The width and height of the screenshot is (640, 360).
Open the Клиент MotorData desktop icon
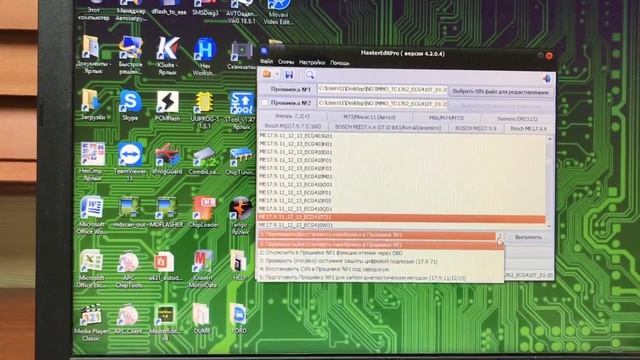pos(202,270)
